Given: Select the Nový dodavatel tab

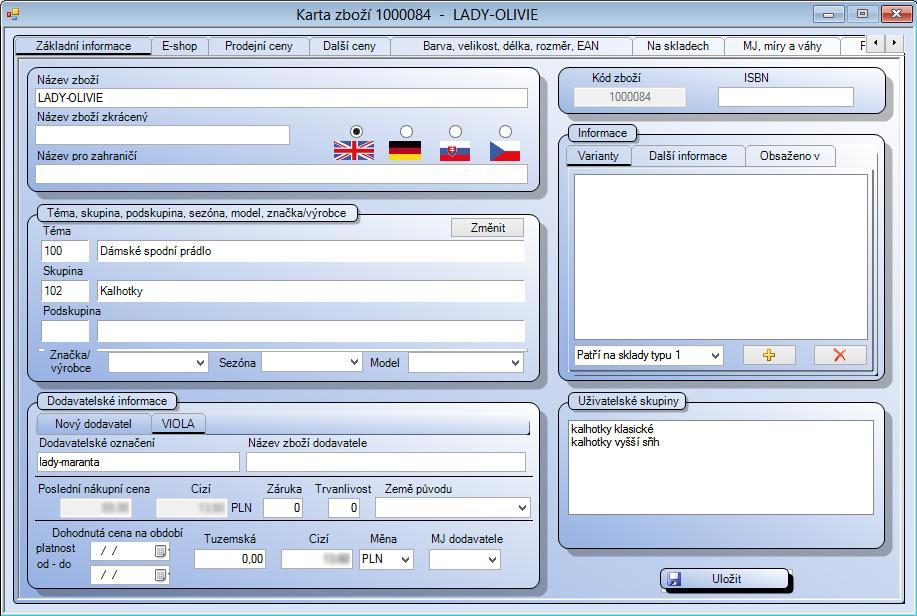Looking at the screenshot, I should [x=94, y=424].
